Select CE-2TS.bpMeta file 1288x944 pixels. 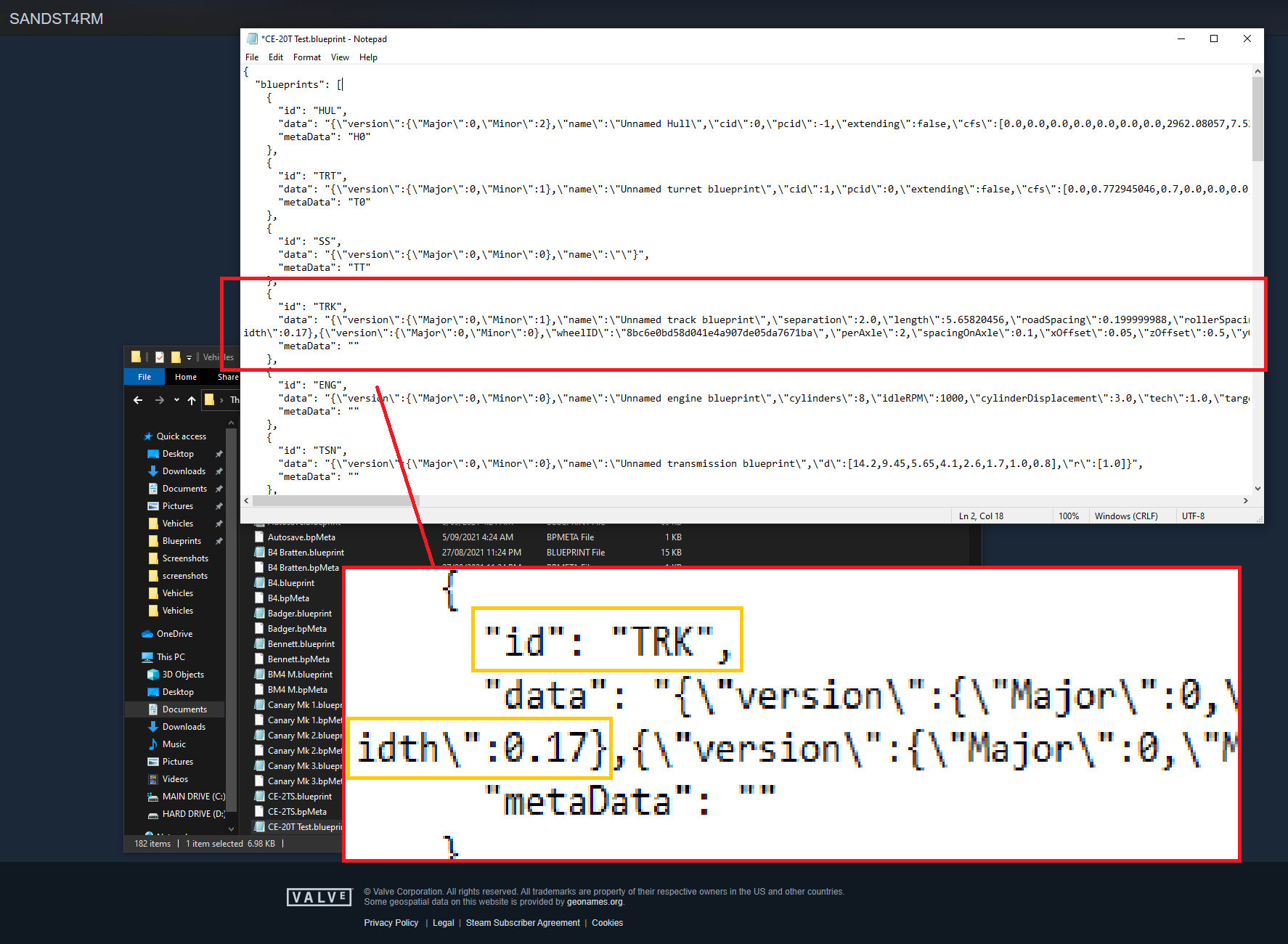(x=297, y=812)
